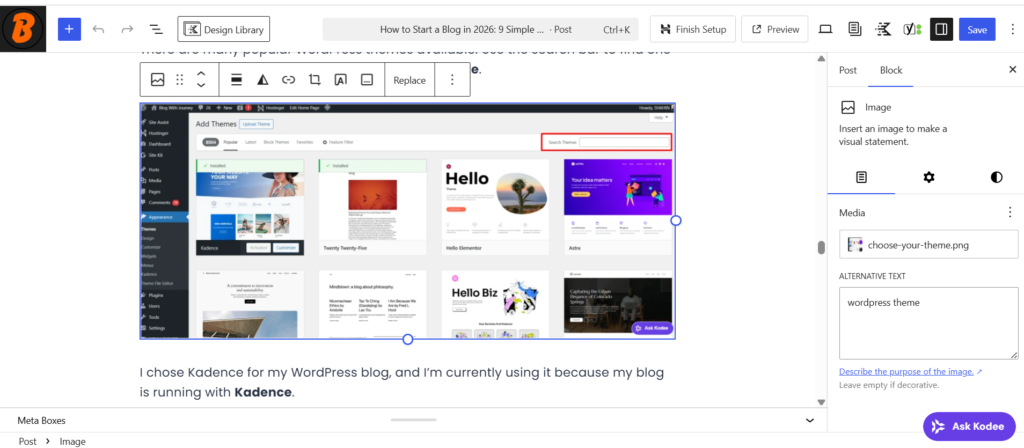The height and width of the screenshot is (448, 1024).
Task: Select Post in the breadcrumb
Action: (27, 441)
